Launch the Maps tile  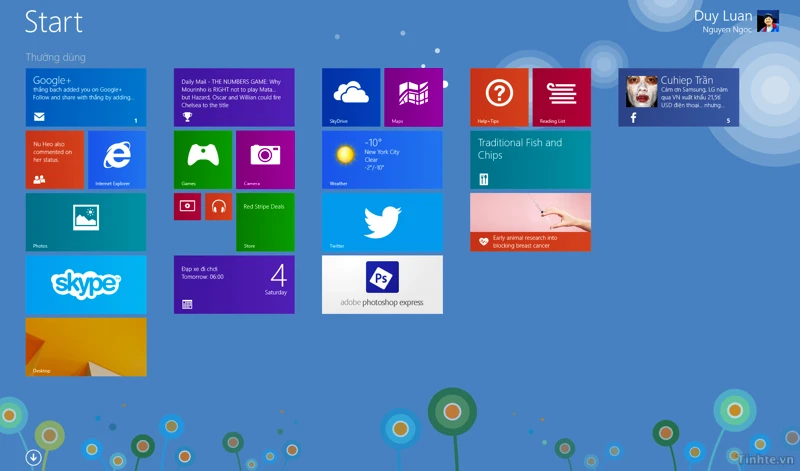tap(413, 97)
